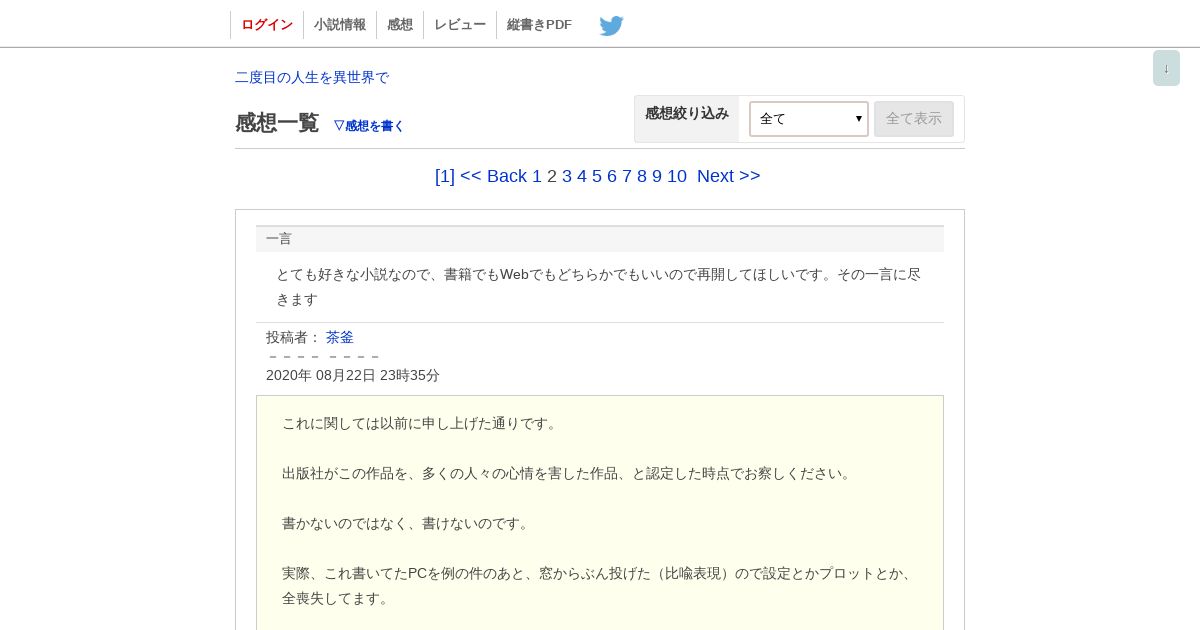Go to comments page 10
This screenshot has width=1200, height=630.
677,176
